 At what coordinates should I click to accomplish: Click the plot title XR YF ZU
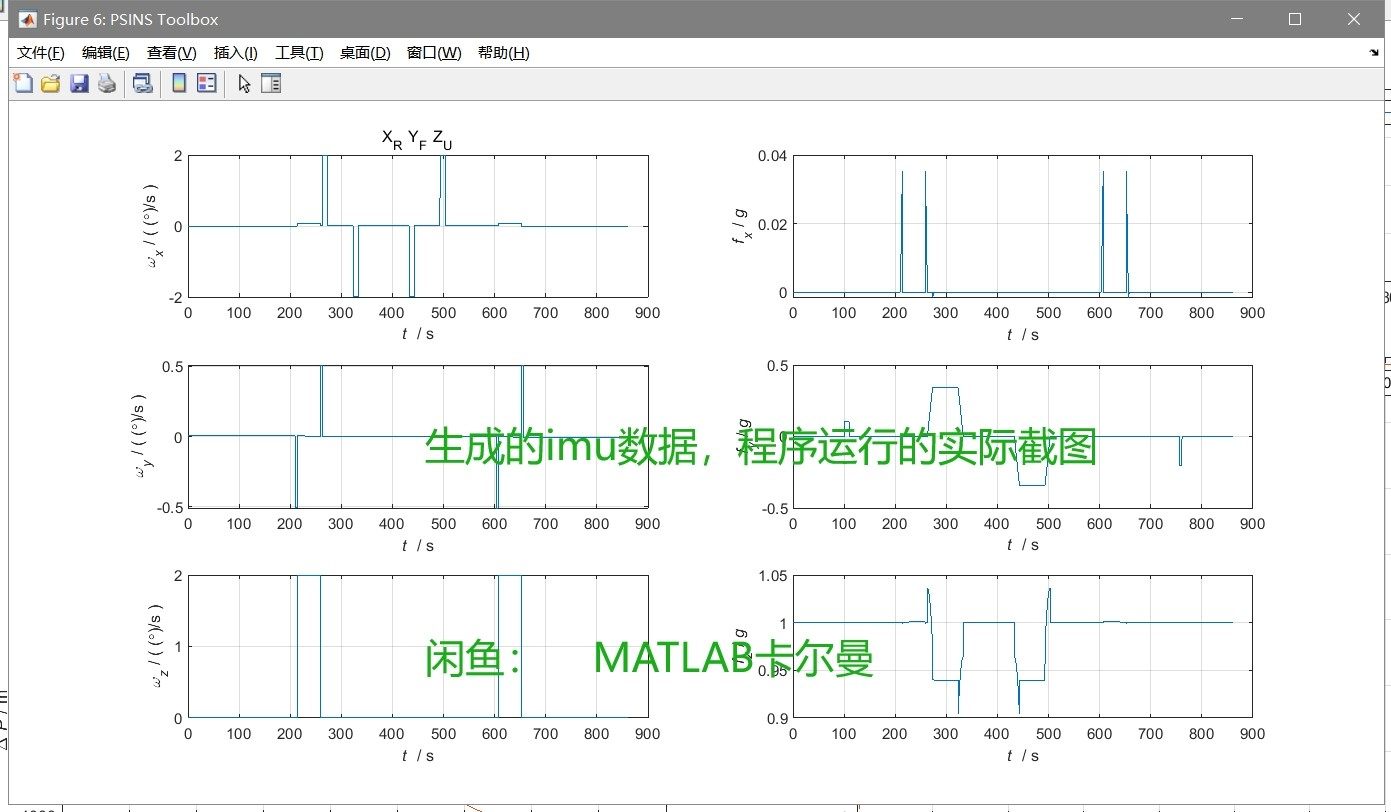coord(418,140)
